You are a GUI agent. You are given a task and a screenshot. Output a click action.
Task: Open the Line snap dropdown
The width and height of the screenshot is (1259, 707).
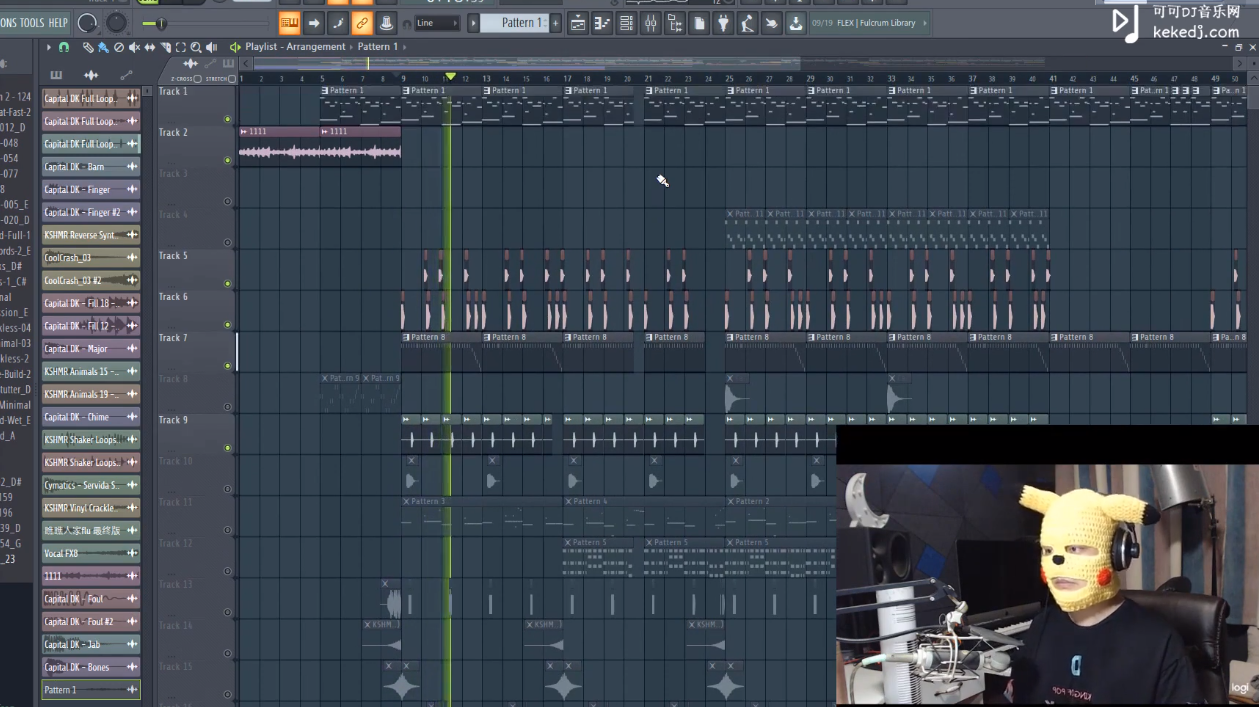437,23
